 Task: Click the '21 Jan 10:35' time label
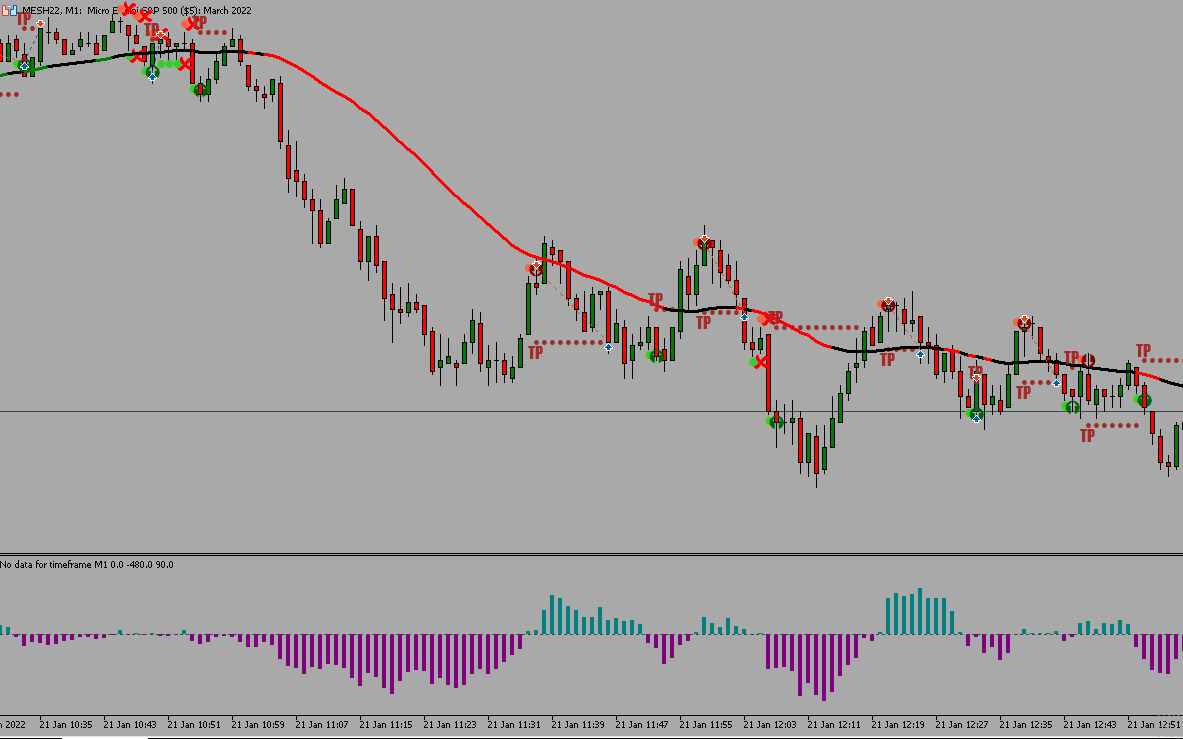click(x=66, y=725)
